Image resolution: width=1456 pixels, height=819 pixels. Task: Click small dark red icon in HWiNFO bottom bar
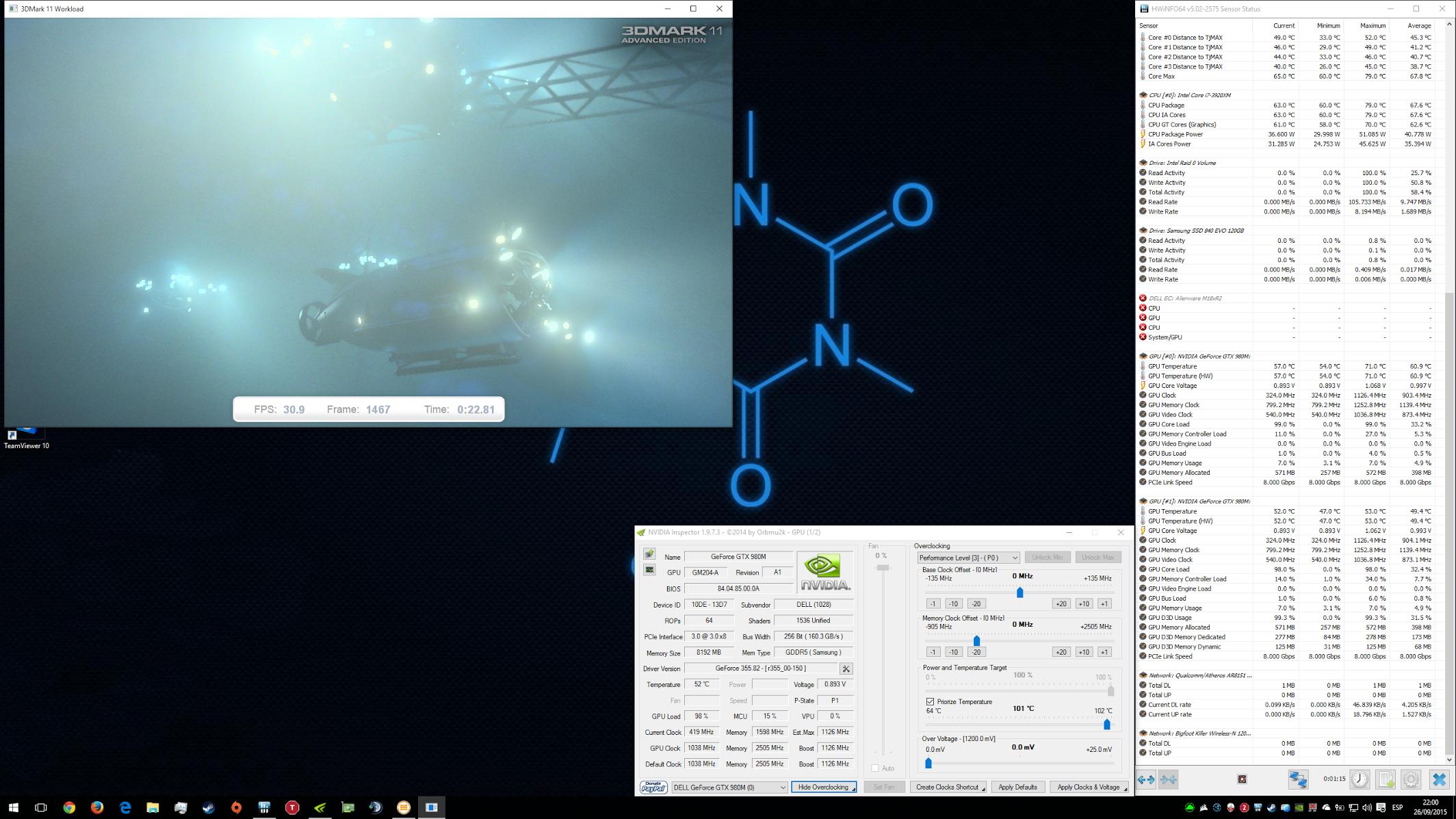(x=1242, y=779)
